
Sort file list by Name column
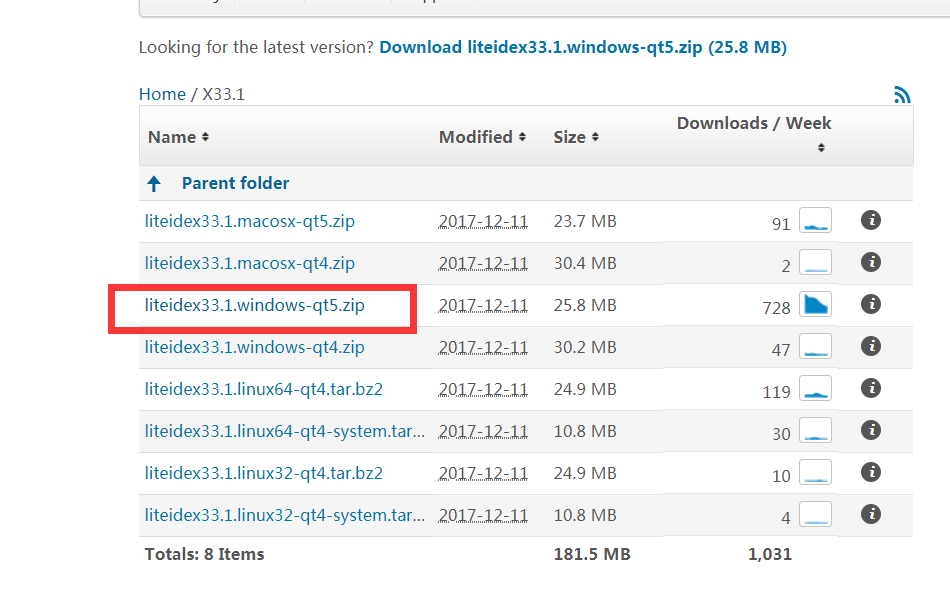tap(178, 137)
